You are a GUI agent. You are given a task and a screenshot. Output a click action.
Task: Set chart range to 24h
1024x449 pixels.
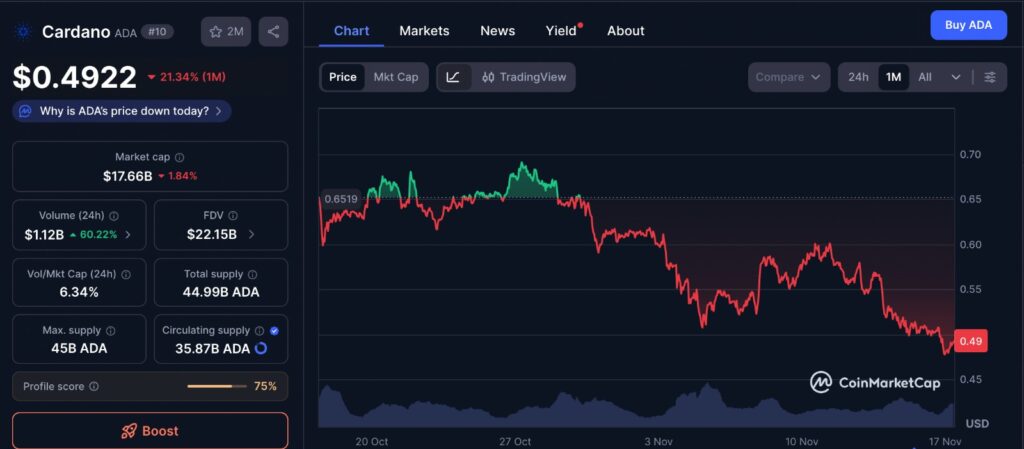pos(858,77)
